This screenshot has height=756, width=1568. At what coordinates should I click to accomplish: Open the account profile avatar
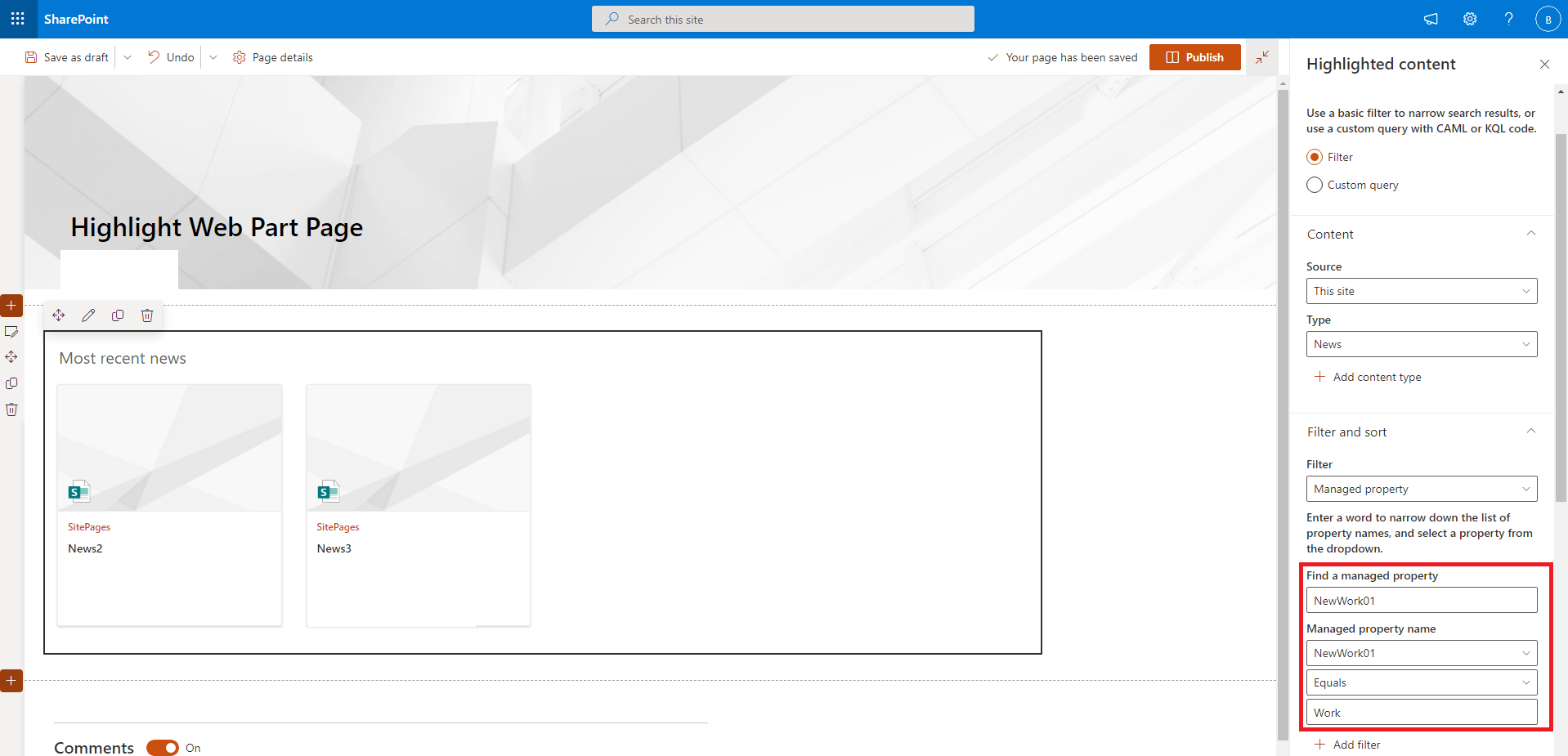tap(1548, 19)
